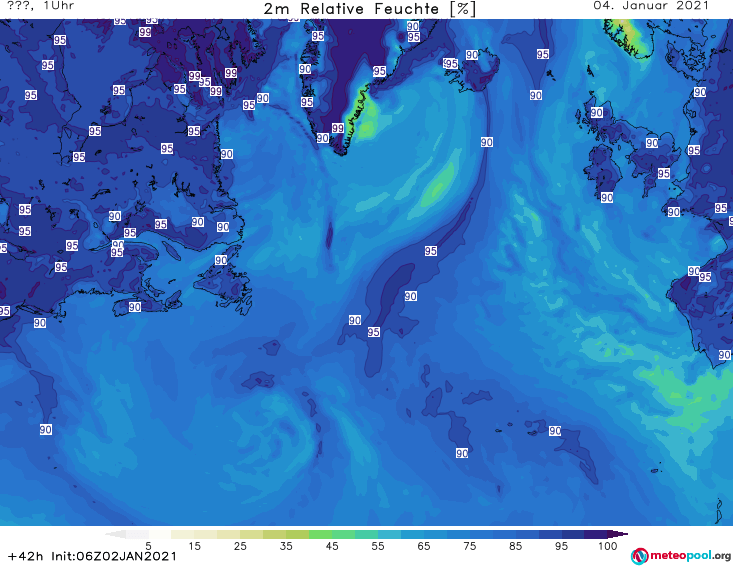Click the '85' label on the color scale
Viewport: 733px width, 566px height.
tap(516, 546)
